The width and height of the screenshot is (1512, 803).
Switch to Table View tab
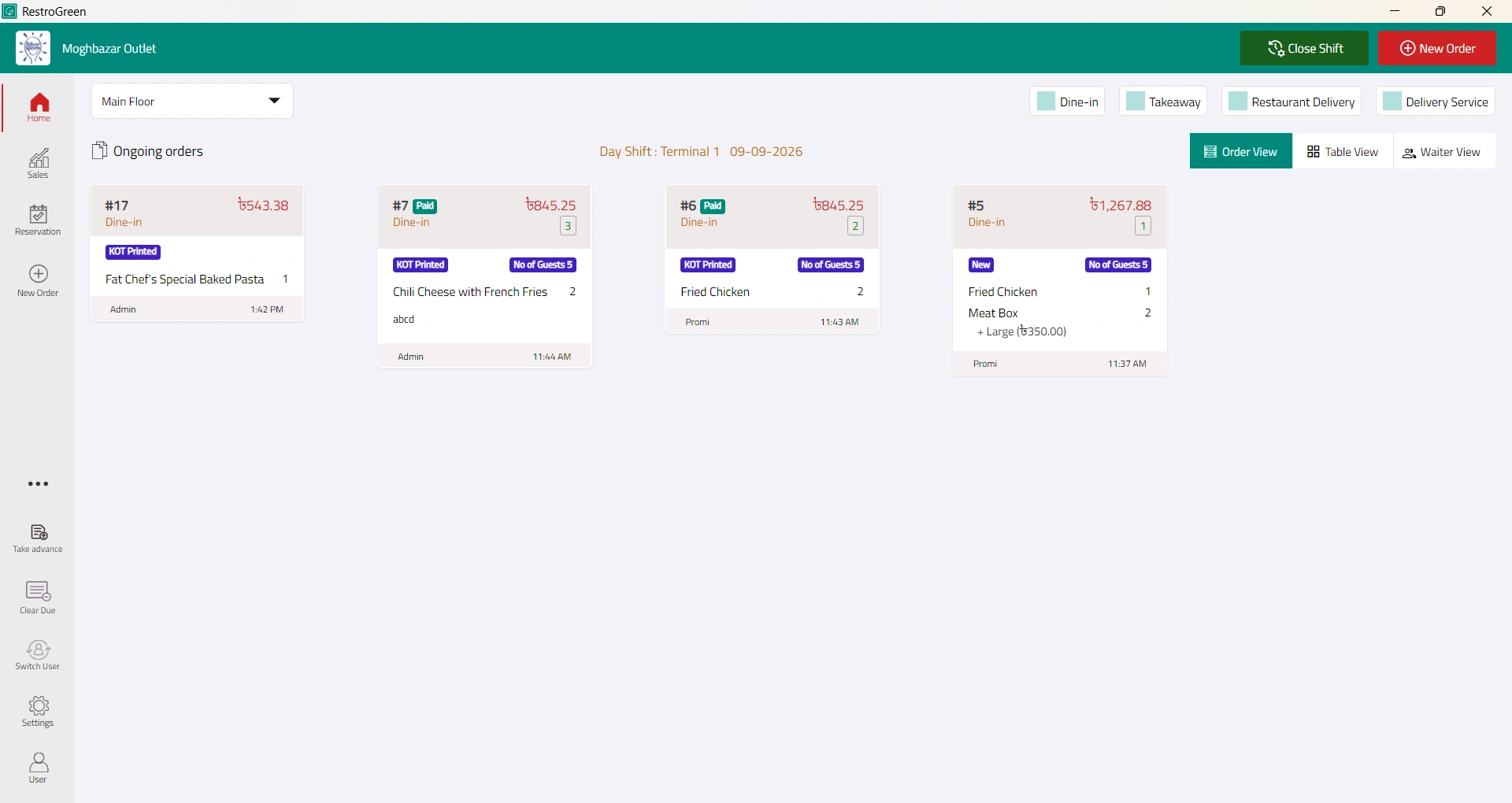pyautogui.click(x=1343, y=151)
